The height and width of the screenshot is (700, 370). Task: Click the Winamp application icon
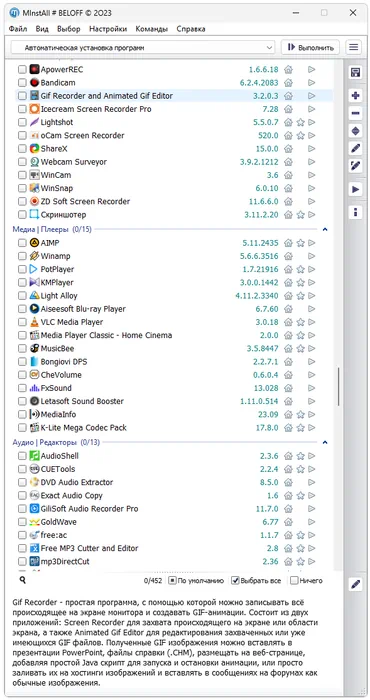[x=34, y=256]
